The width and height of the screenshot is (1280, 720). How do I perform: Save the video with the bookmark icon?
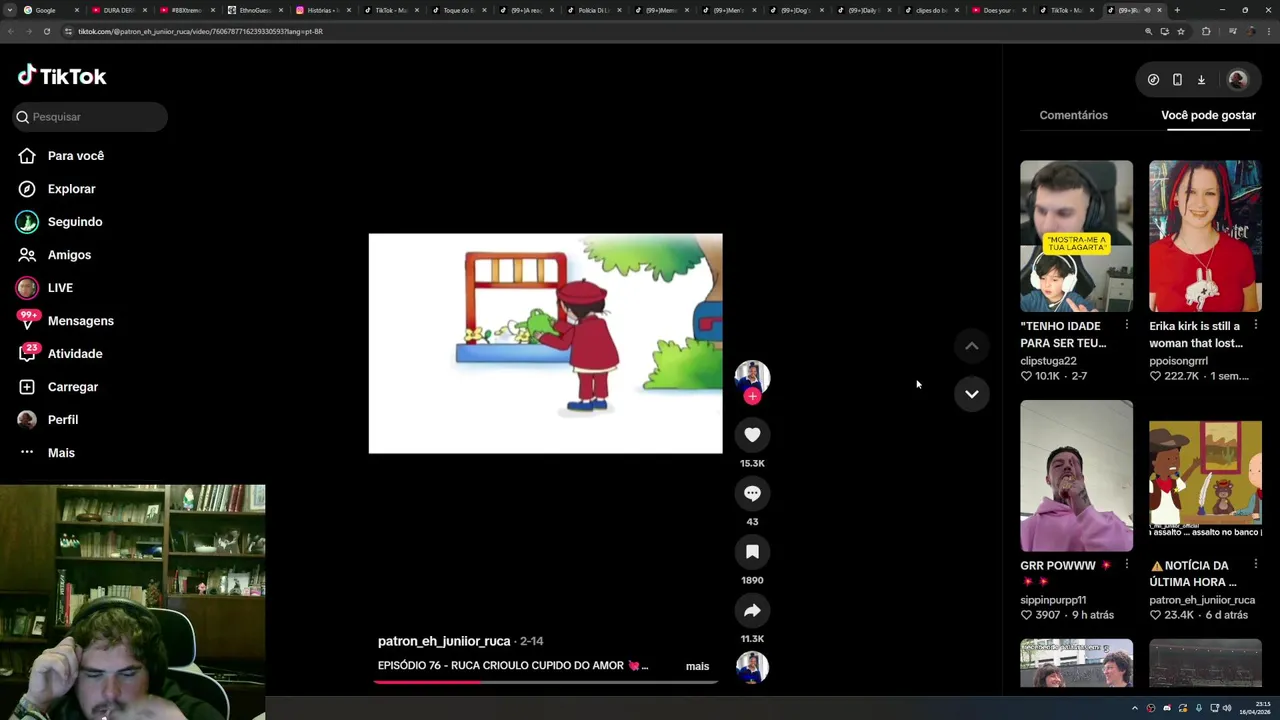click(752, 551)
